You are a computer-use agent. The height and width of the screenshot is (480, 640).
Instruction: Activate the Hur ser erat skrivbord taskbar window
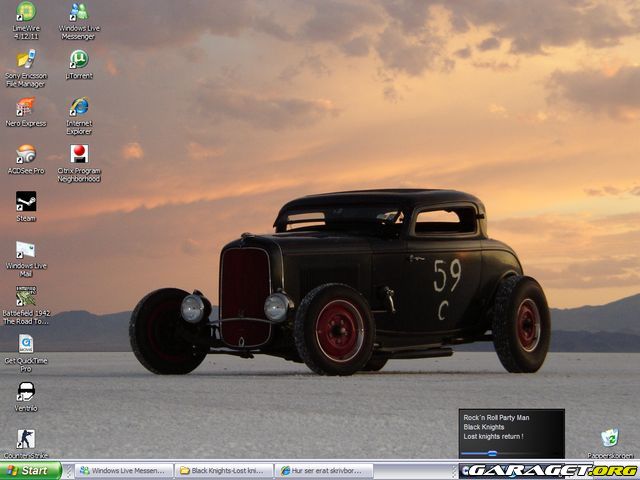click(325, 470)
